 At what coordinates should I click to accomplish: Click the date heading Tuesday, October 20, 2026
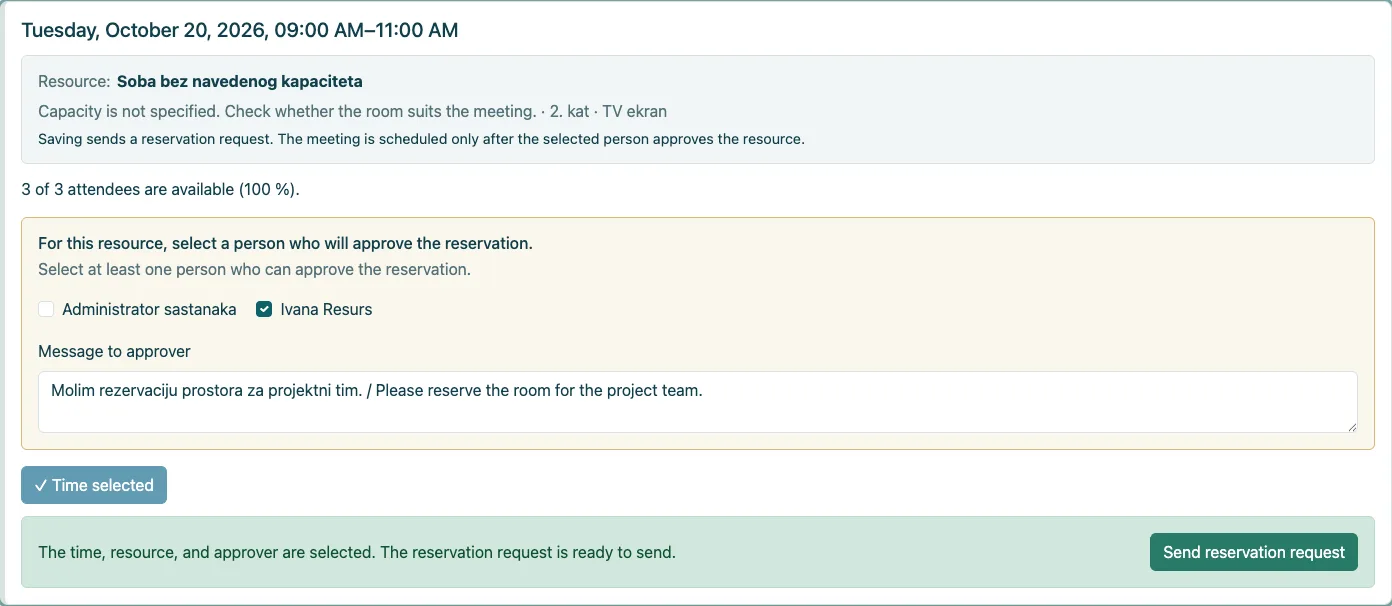[240, 30]
